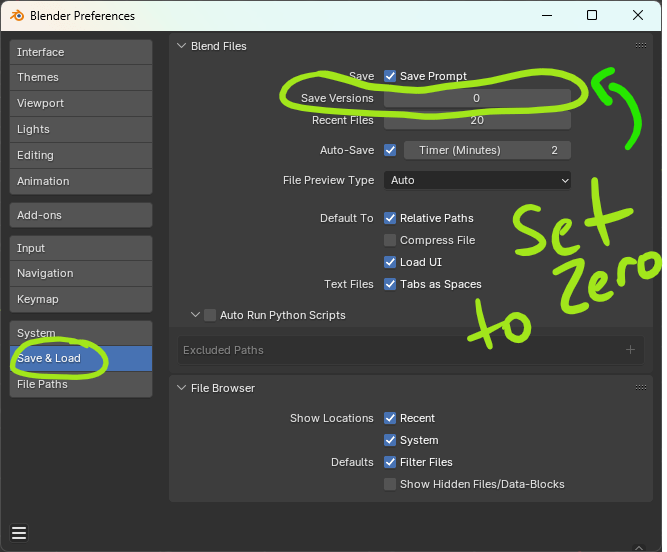
Task: Grab the File Browser panel drag handle dots
Action: pos(641,387)
